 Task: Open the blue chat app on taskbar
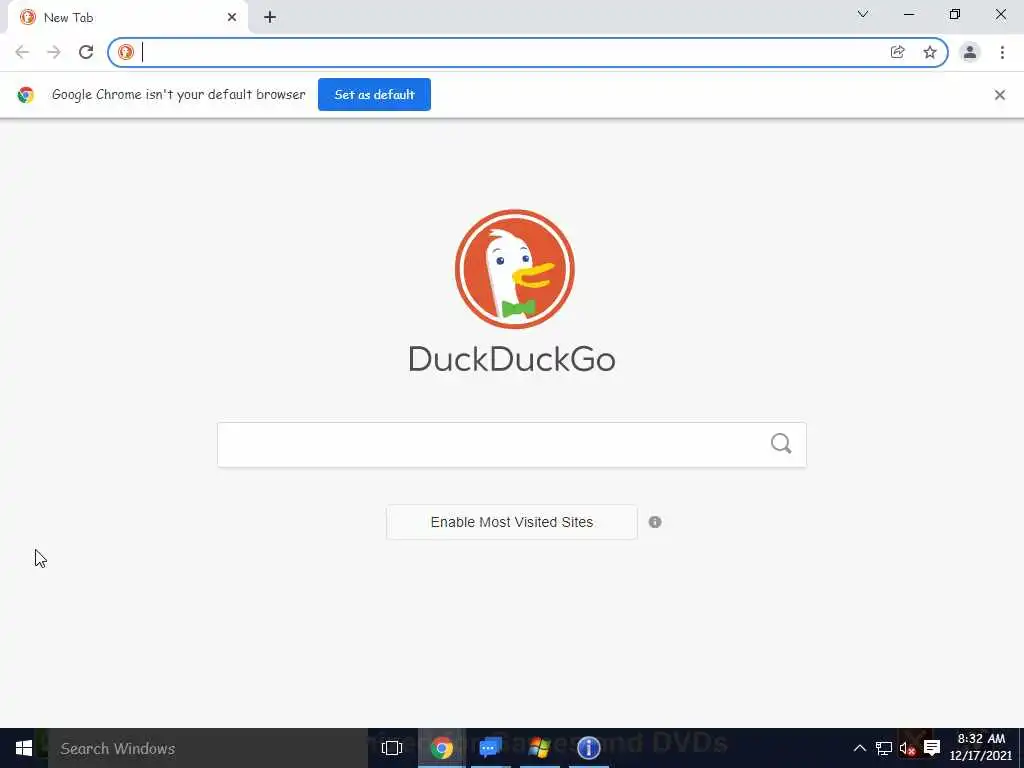tap(490, 748)
